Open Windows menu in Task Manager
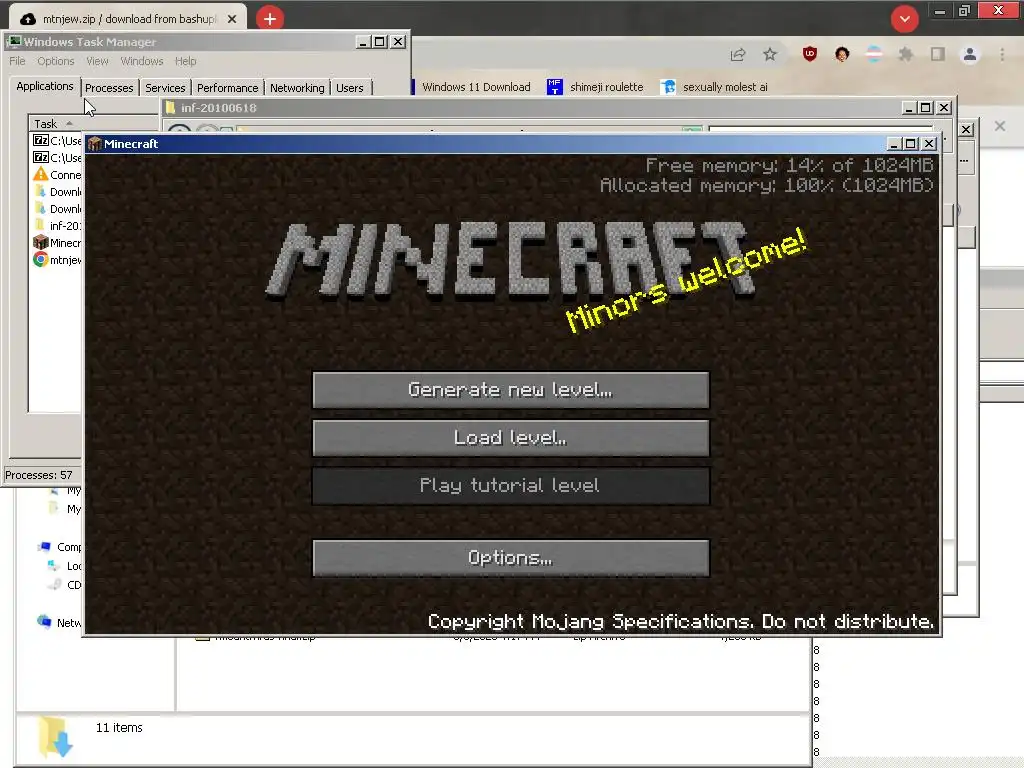The image size is (1024, 768). [x=142, y=61]
